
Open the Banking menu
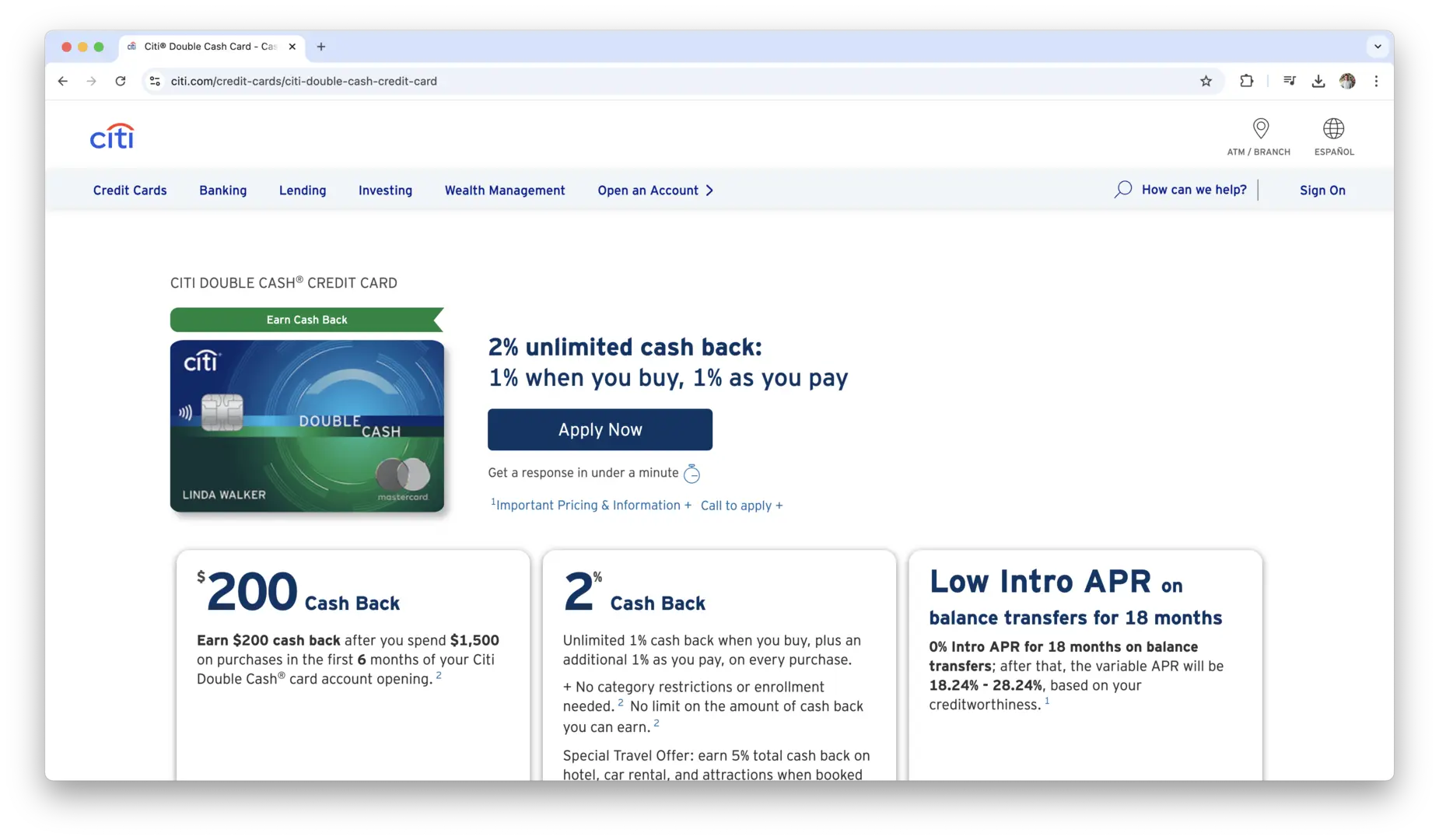[x=222, y=191]
